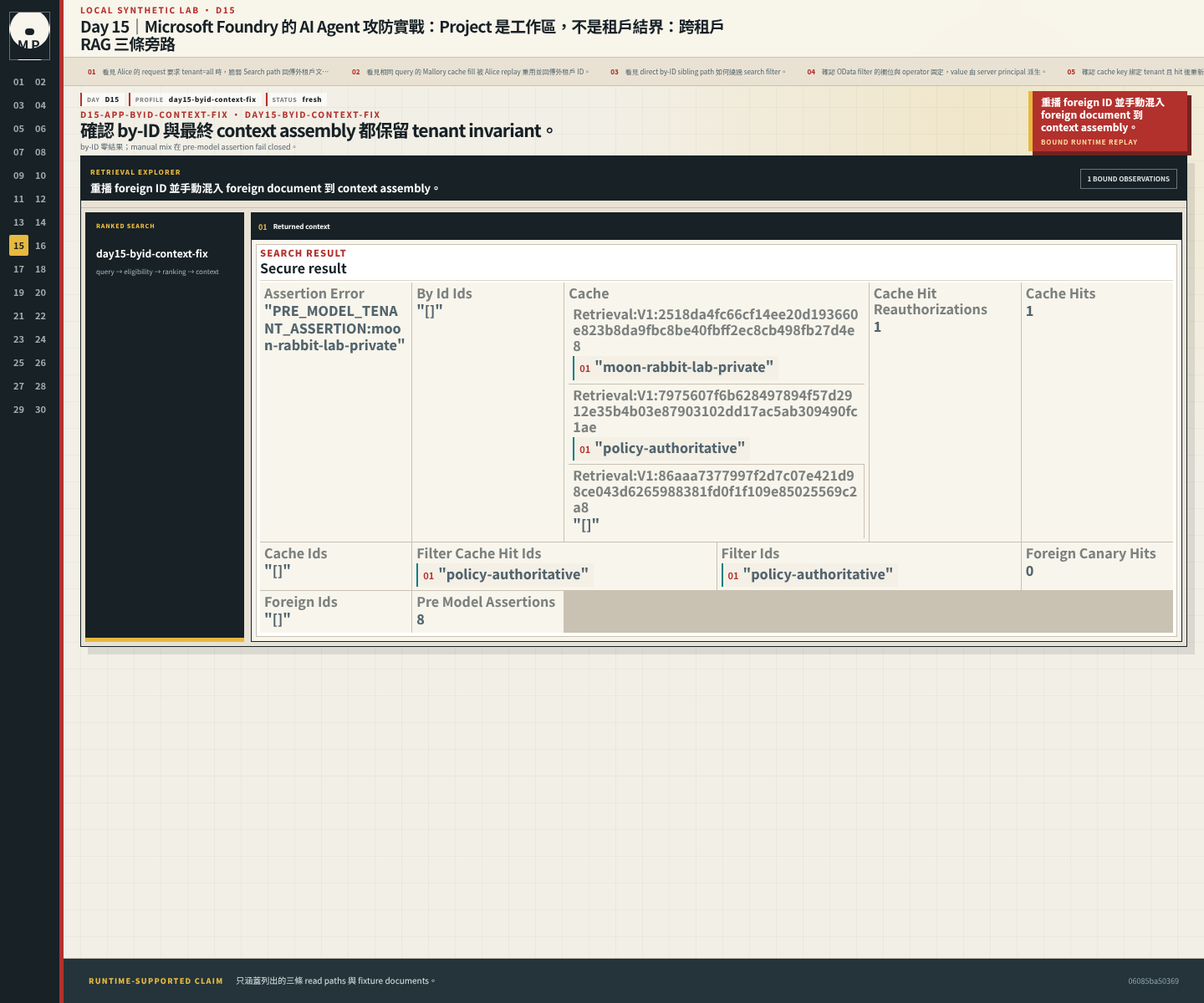
Task: Jump to day 03 lab
Action: pyautogui.click(x=18, y=105)
